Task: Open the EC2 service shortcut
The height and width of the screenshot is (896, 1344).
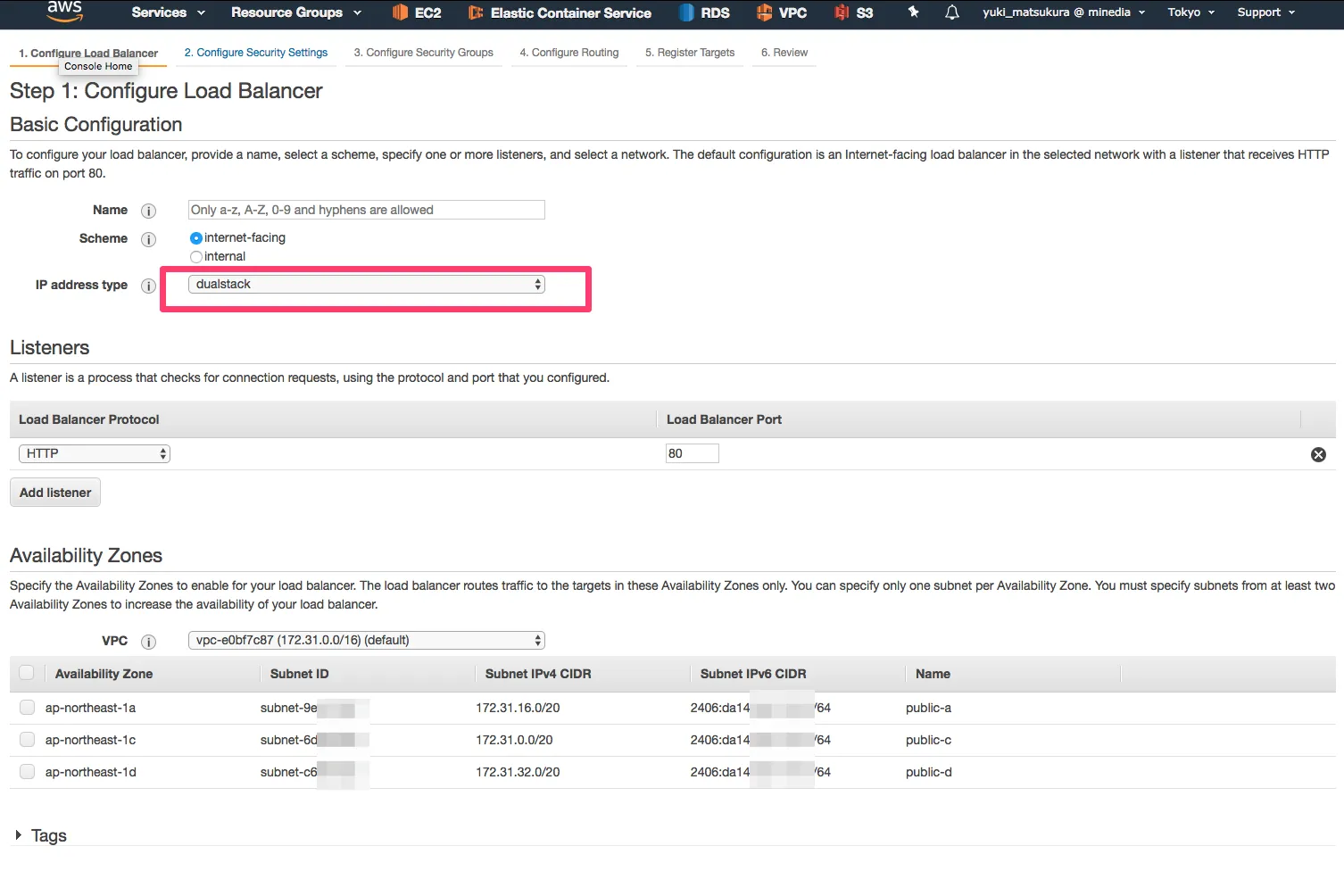Action: point(417,12)
